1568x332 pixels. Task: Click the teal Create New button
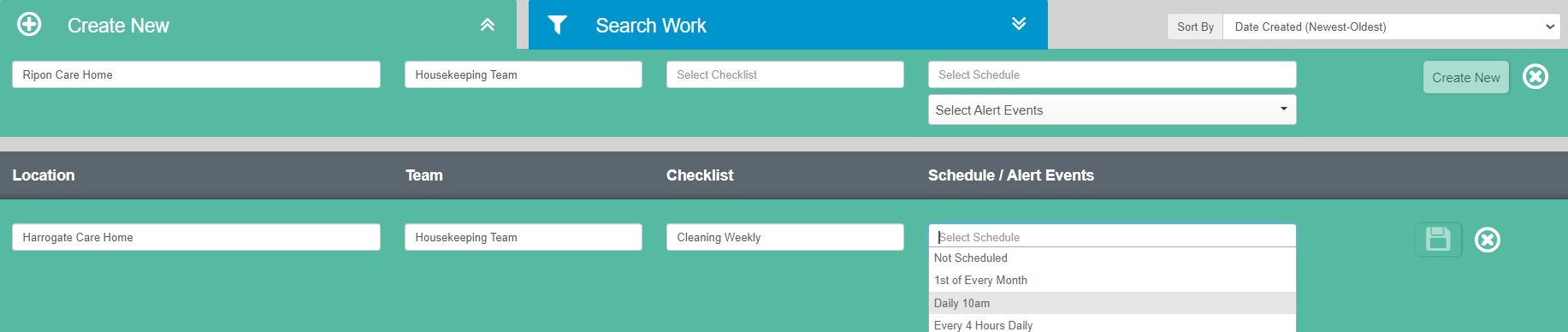(1466, 77)
